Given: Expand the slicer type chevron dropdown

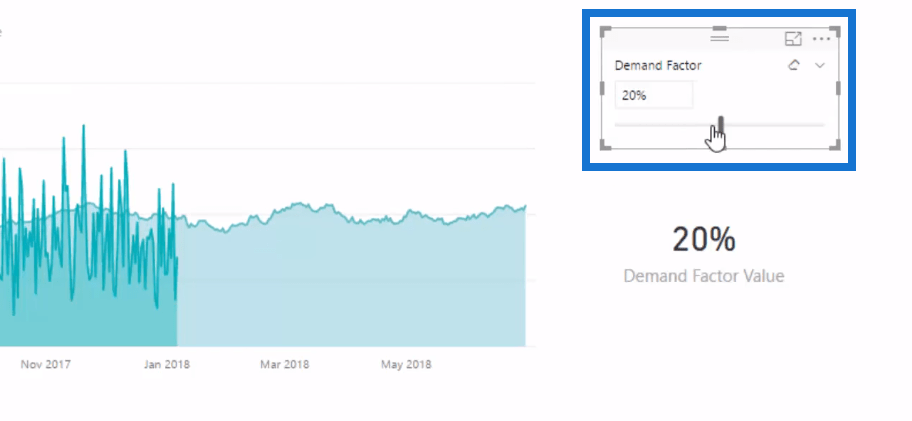Looking at the screenshot, I should pyautogui.click(x=820, y=66).
